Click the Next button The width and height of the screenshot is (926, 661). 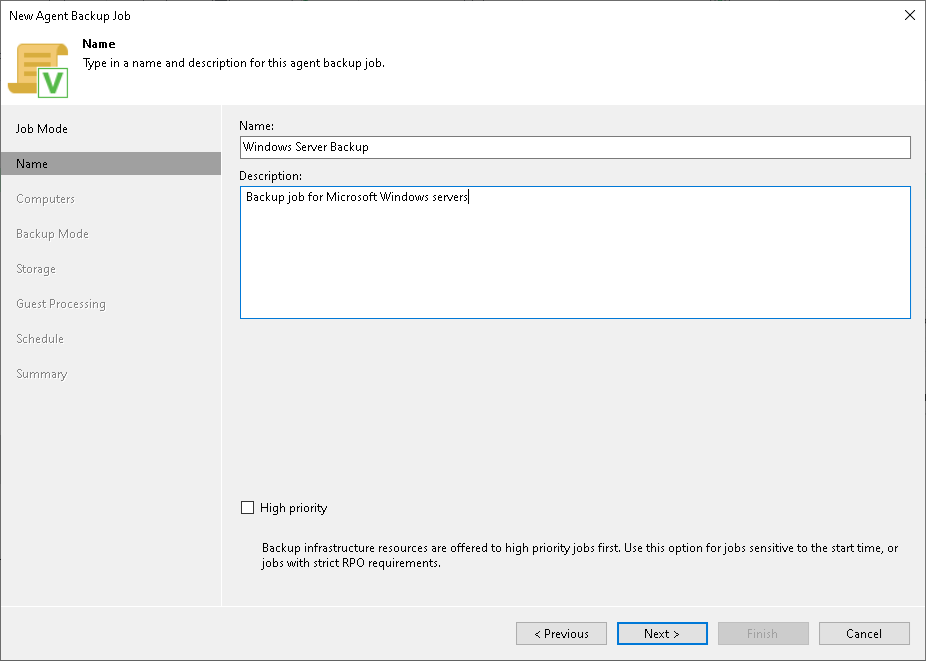[x=662, y=633]
